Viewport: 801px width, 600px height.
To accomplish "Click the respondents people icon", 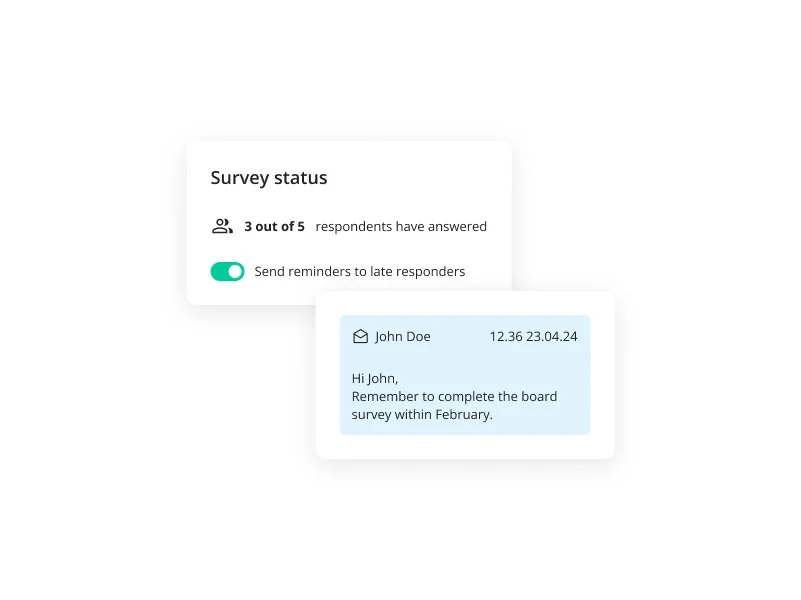I will point(222,226).
